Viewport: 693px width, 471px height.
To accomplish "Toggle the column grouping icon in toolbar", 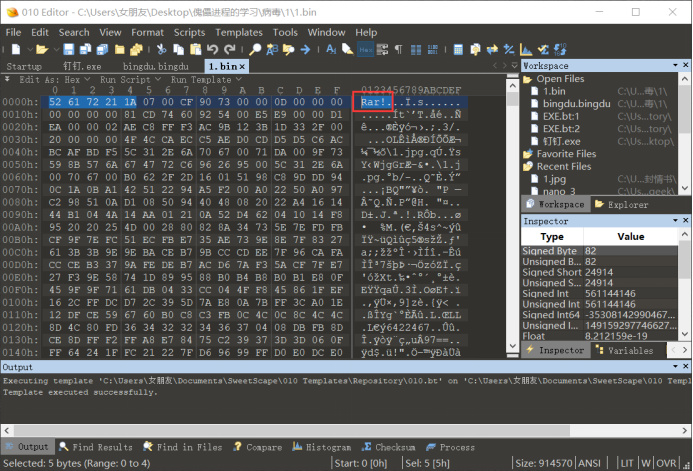I will pos(416,49).
